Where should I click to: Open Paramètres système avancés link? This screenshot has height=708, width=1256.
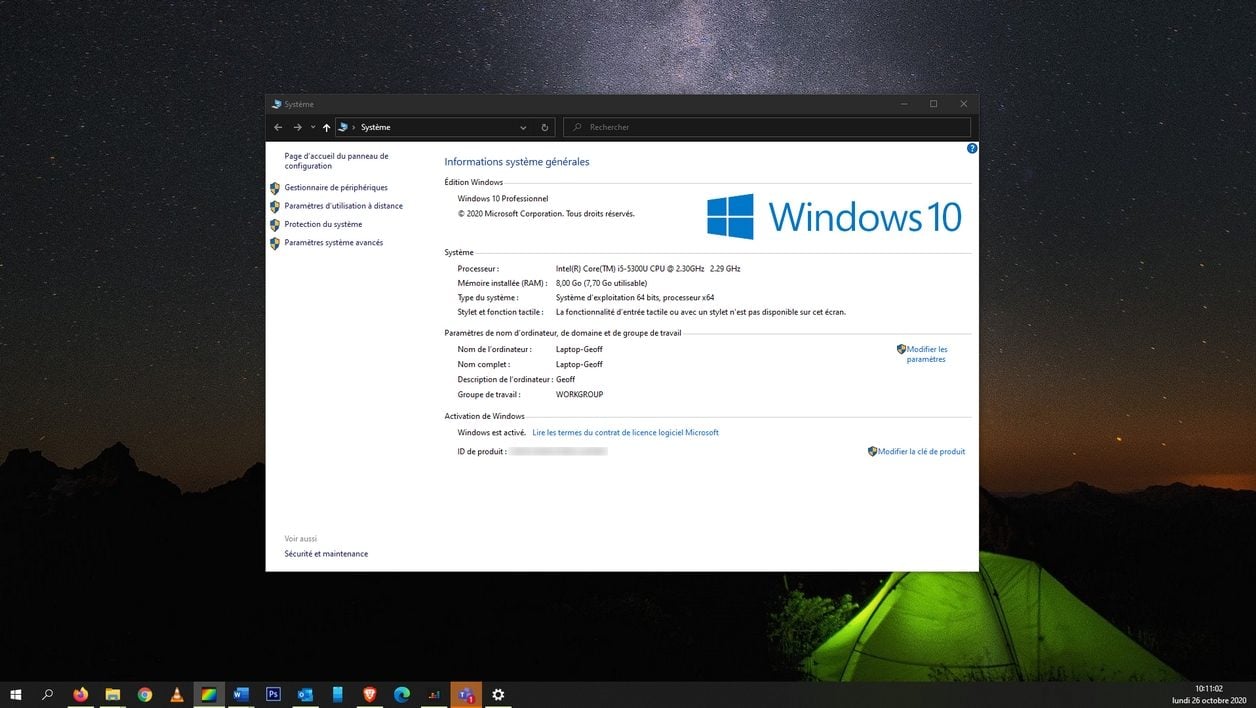pos(333,243)
